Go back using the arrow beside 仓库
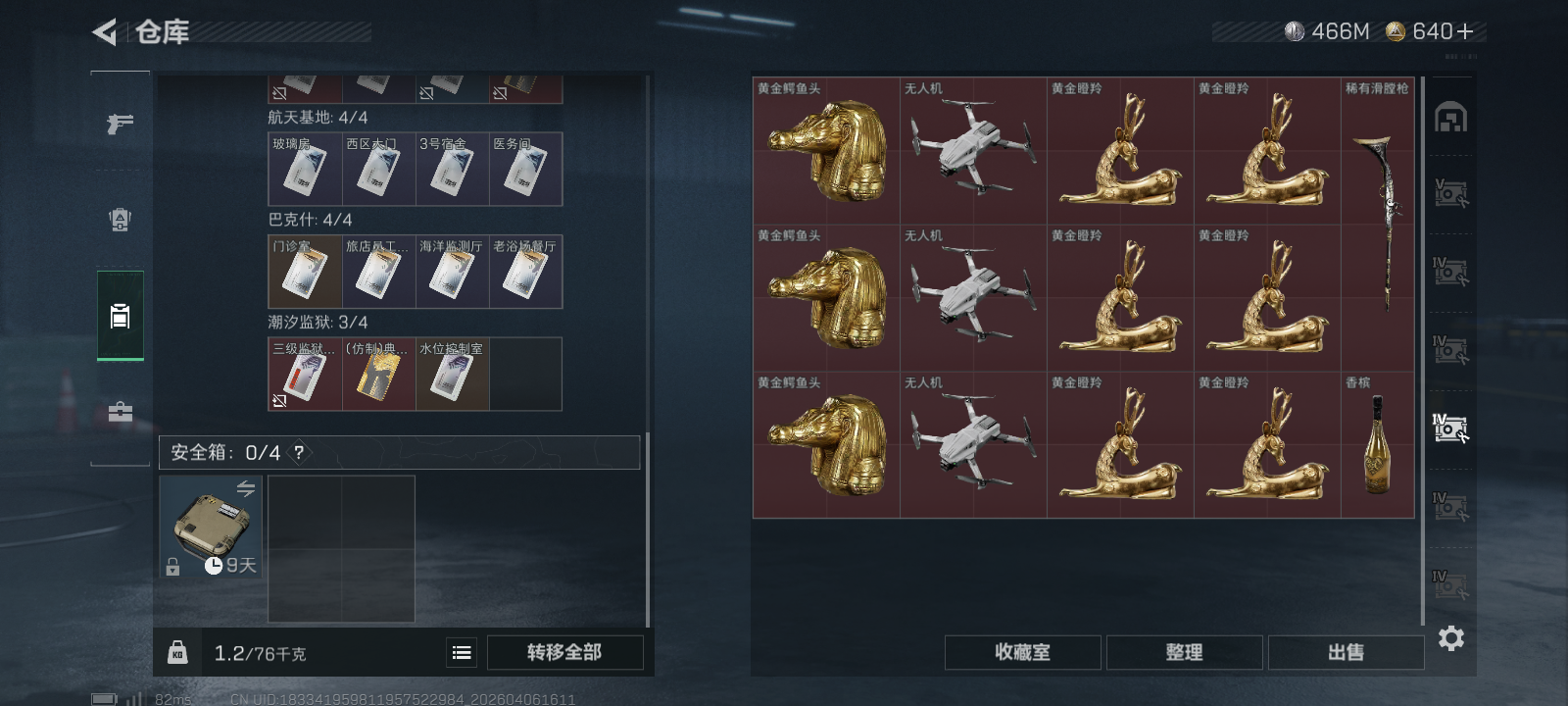1568x706 pixels. [x=105, y=32]
